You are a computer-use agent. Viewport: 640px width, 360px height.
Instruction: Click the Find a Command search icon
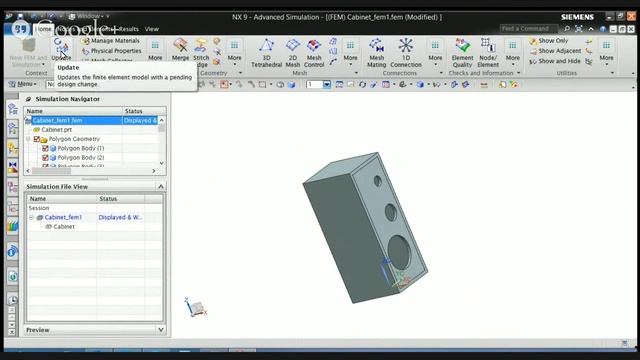(567, 29)
